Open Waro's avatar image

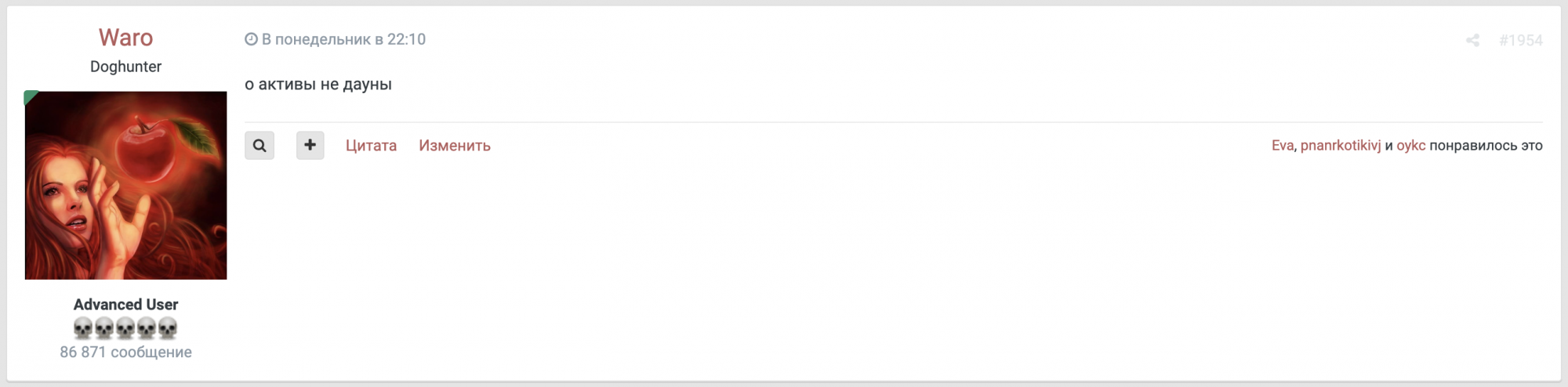125,186
